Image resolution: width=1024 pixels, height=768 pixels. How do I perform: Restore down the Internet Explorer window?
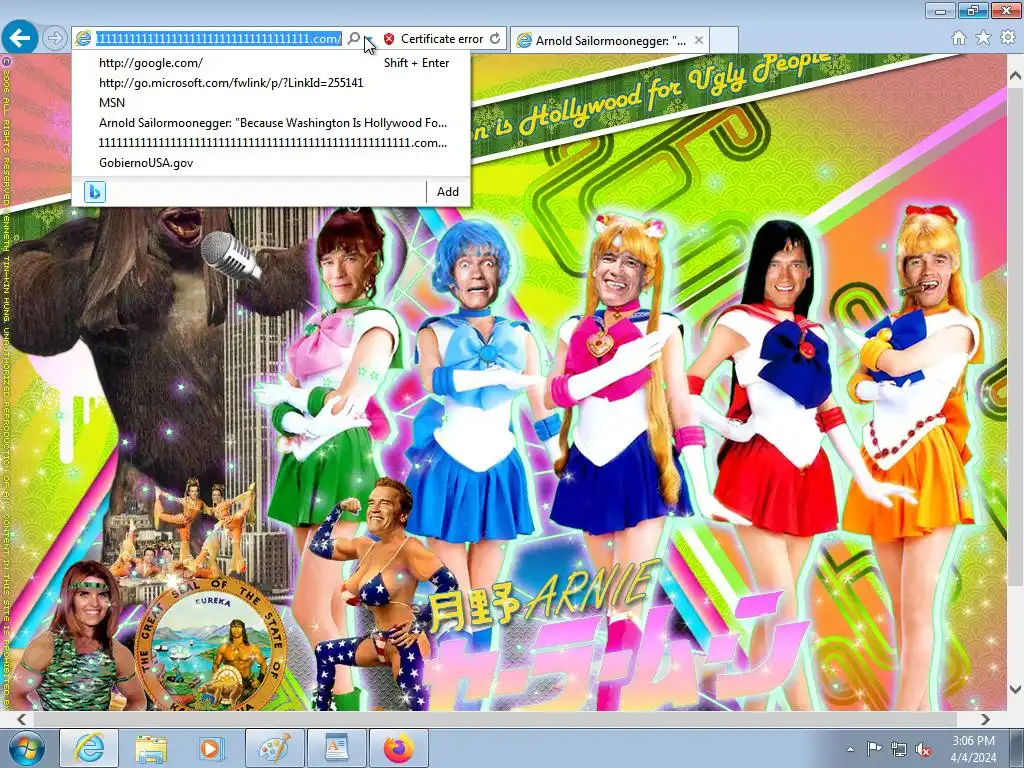pos(973,10)
